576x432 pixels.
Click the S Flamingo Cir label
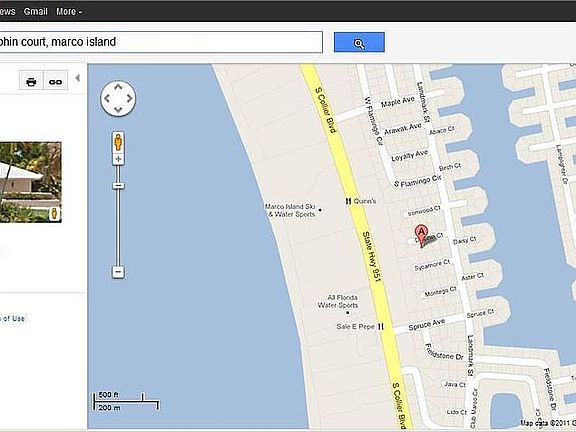(418, 181)
